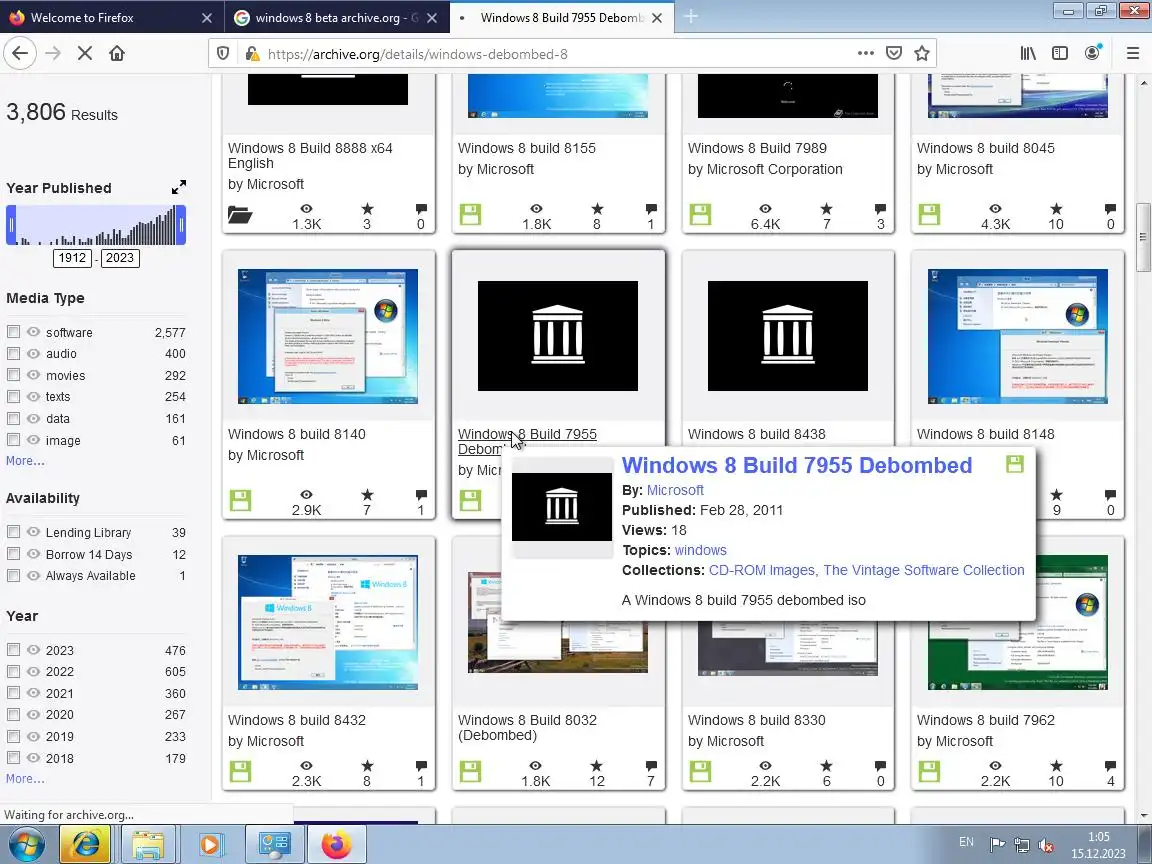The height and width of the screenshot is (864, 1152).
Task: Click Firefox icon in the taskbar
Action: tap(336, 844)
